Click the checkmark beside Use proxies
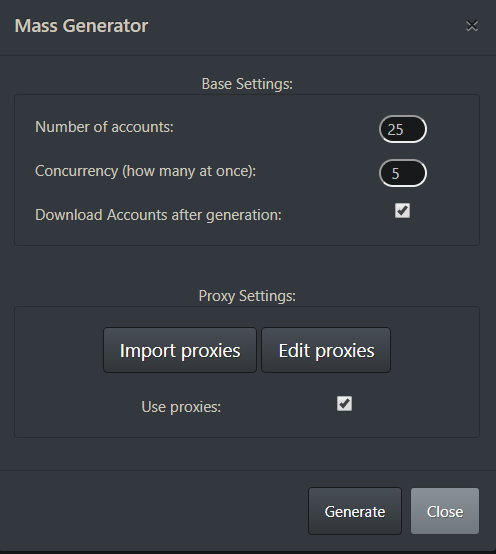The image size is (496, 554). (x=344, y=403)
